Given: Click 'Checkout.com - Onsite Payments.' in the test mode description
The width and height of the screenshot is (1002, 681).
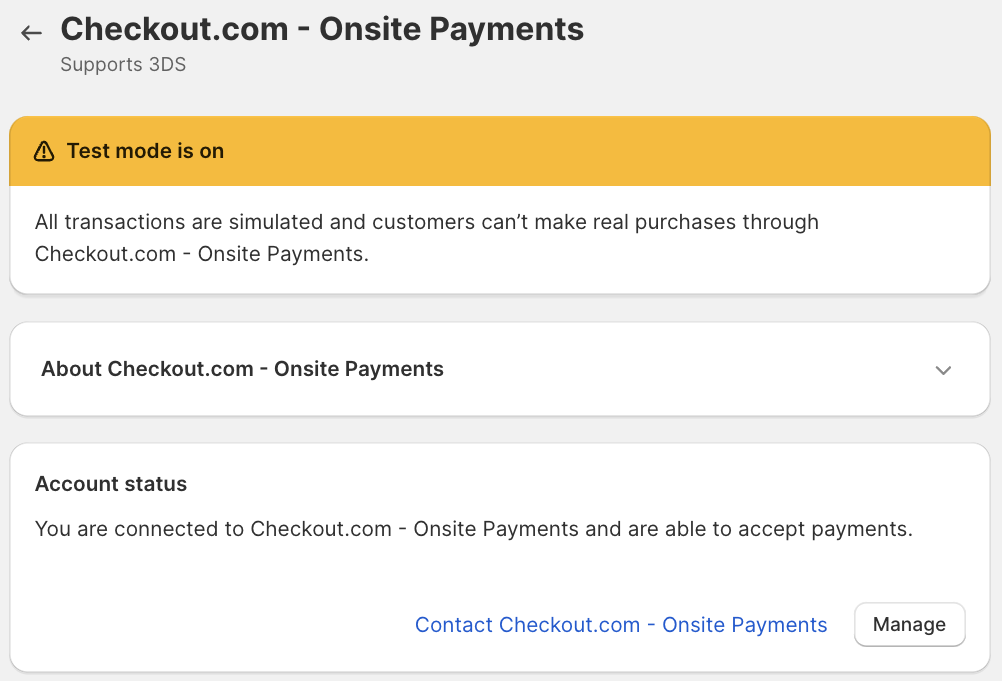Looking at the screenshot, I should click(202, 254).
